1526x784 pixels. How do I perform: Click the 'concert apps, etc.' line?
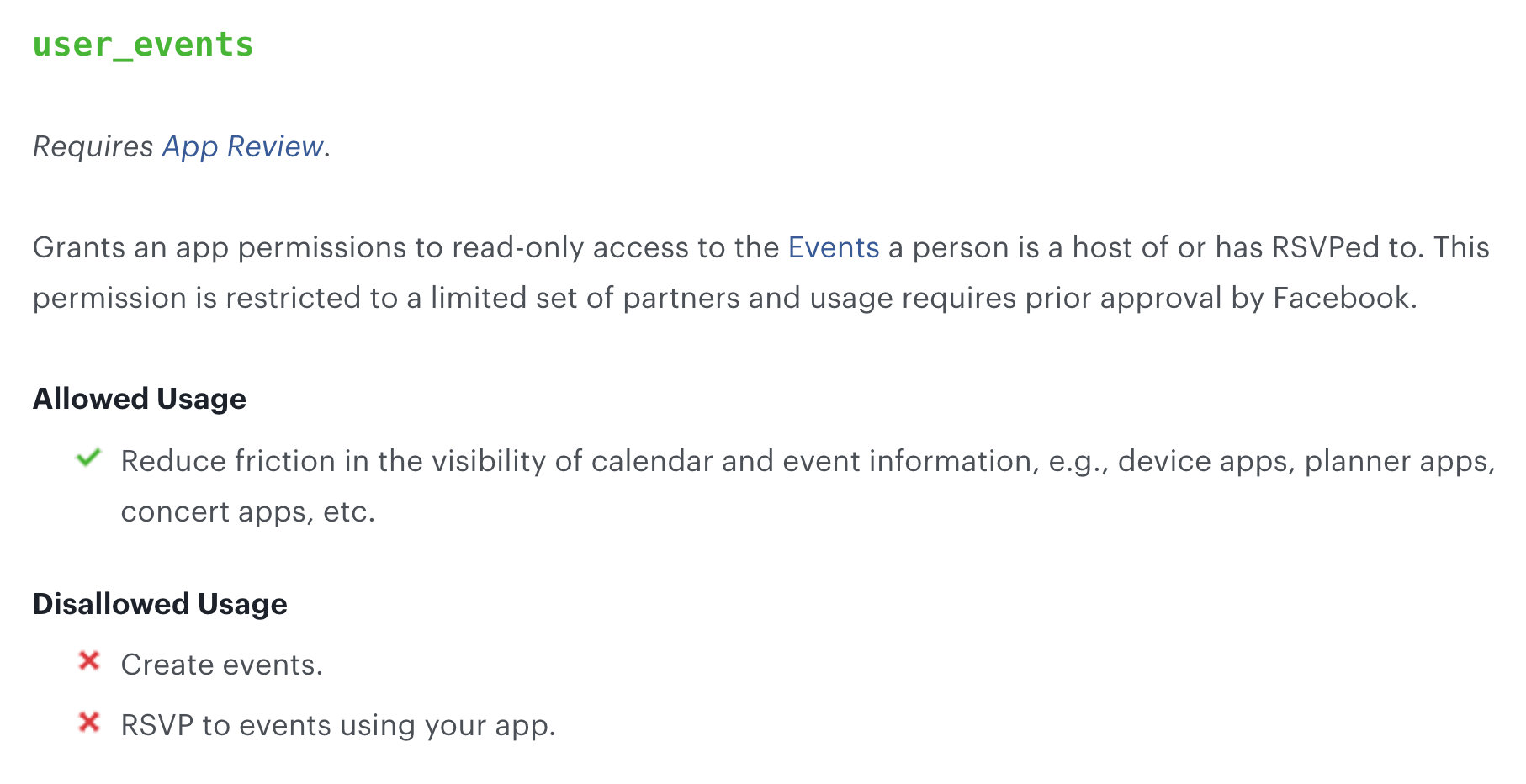(x=247, y=511)
